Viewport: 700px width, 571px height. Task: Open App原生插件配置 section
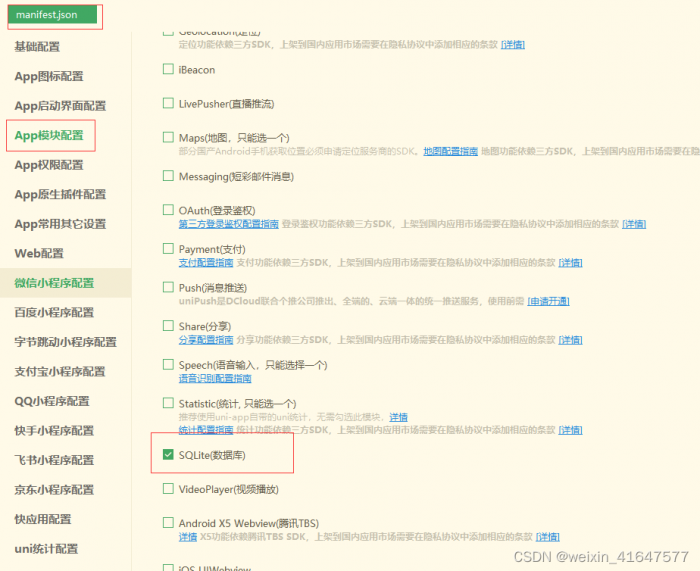pos(60,194)
